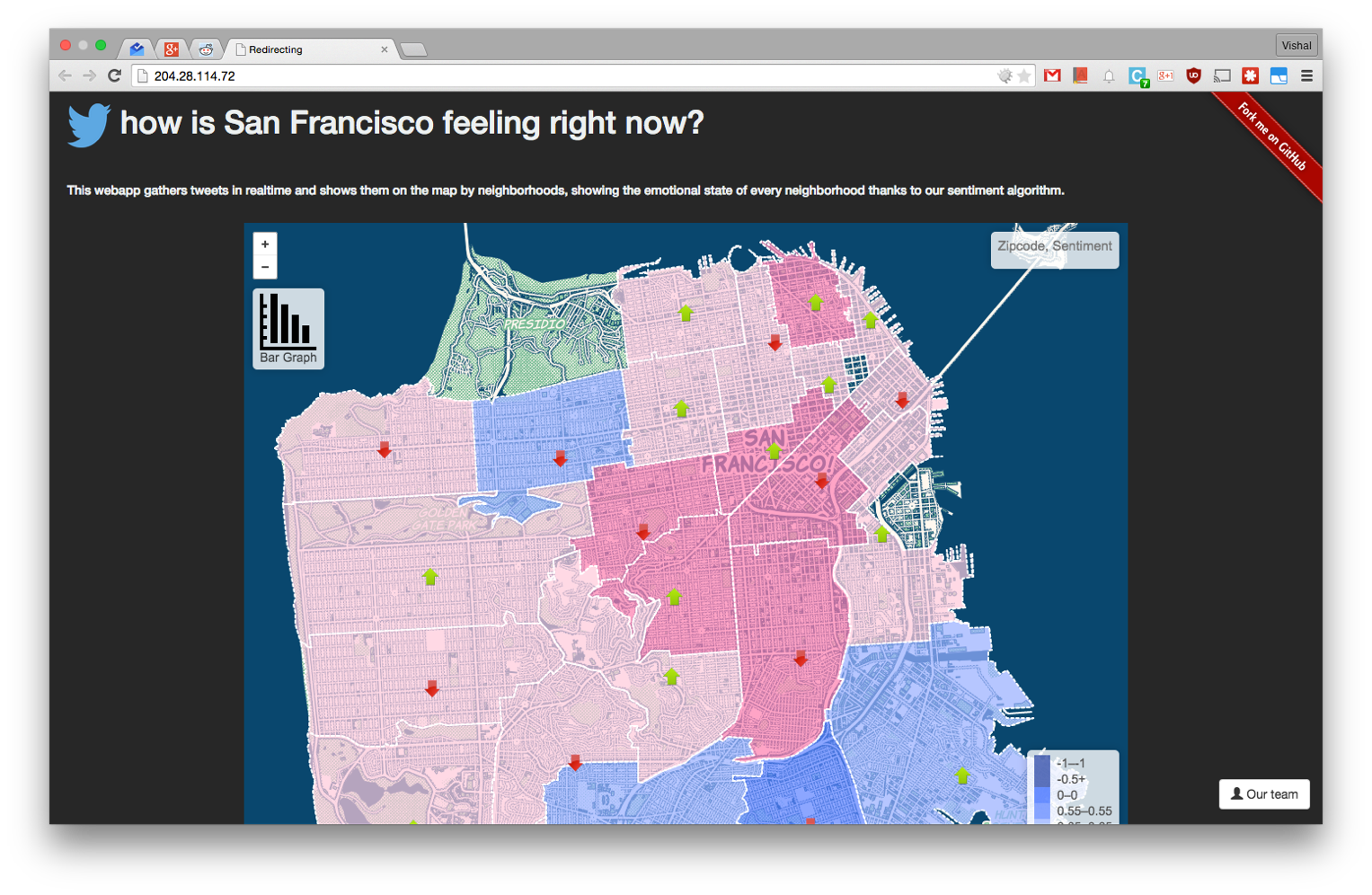Switch to the blue inbox tab
1372x895 pixels.
click(x=137, y=49)
